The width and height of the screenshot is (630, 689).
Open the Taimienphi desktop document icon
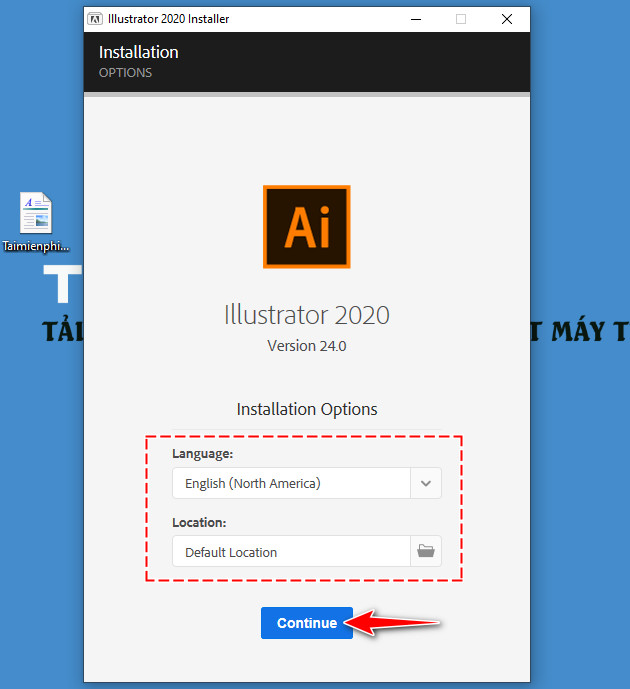[36, 221]
